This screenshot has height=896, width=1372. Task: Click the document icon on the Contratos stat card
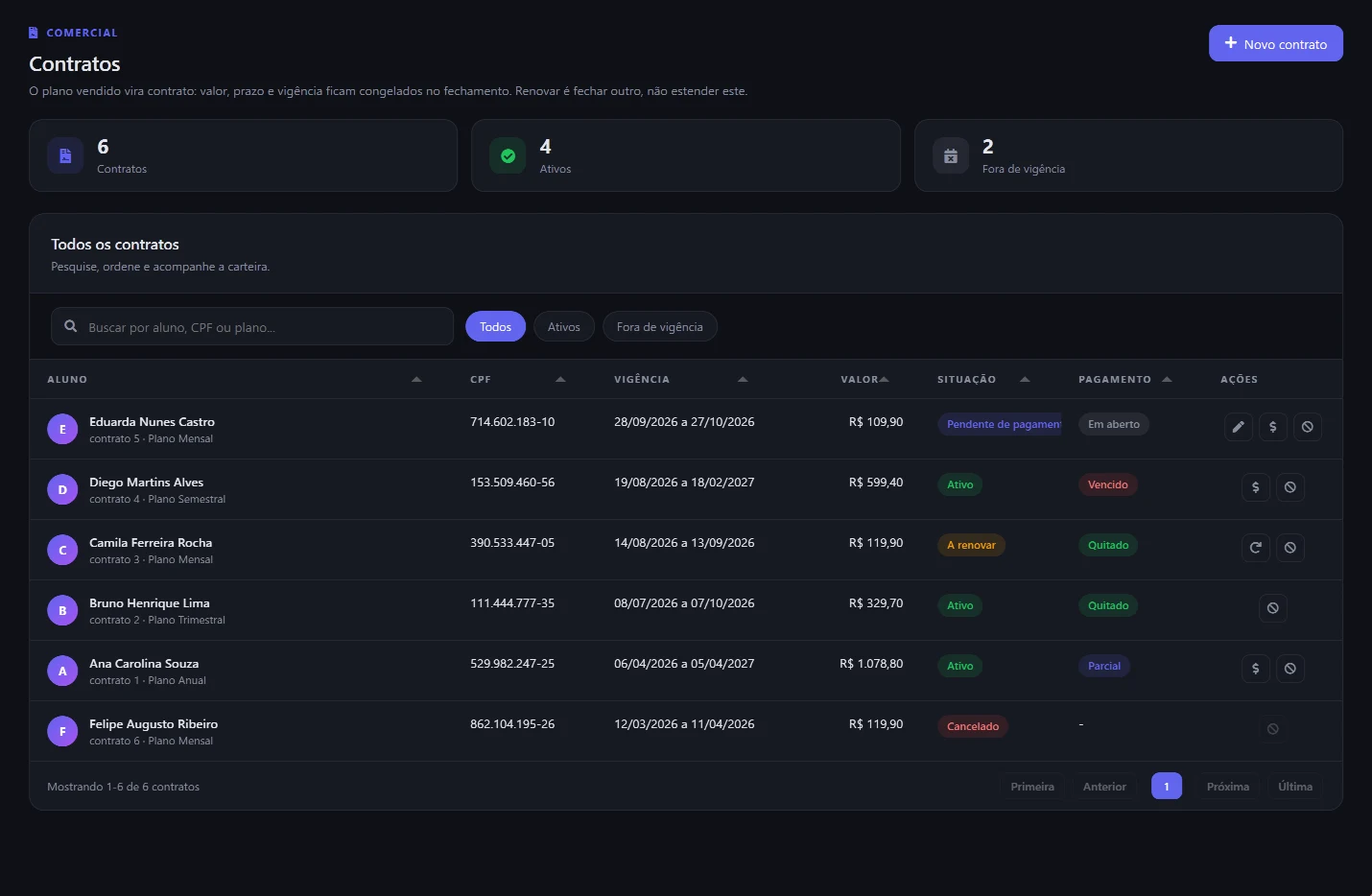(65, 155)
